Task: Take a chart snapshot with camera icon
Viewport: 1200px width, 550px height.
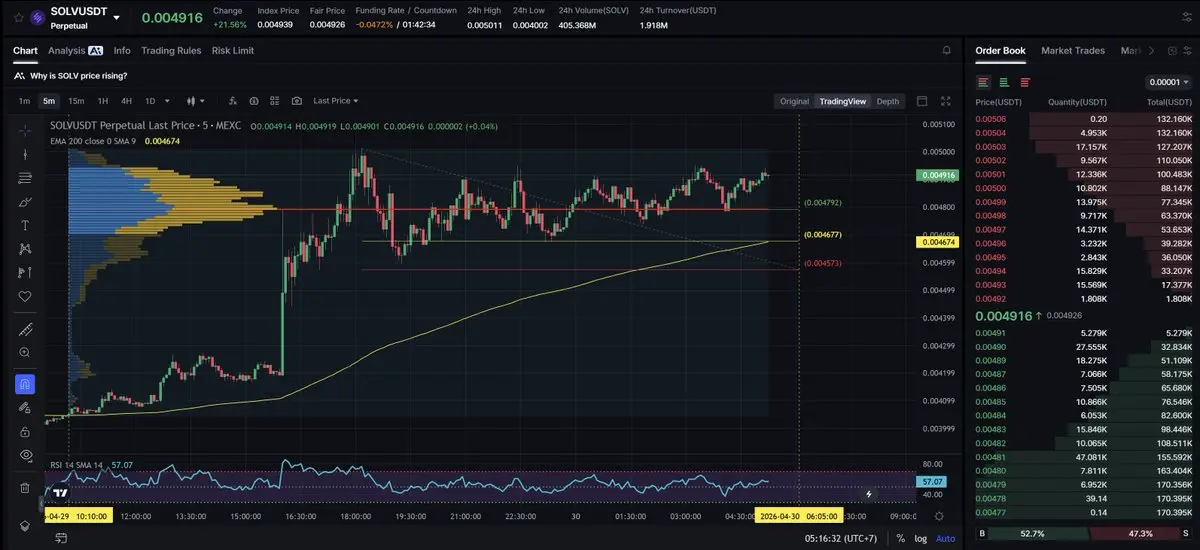Action: [297, 101]
